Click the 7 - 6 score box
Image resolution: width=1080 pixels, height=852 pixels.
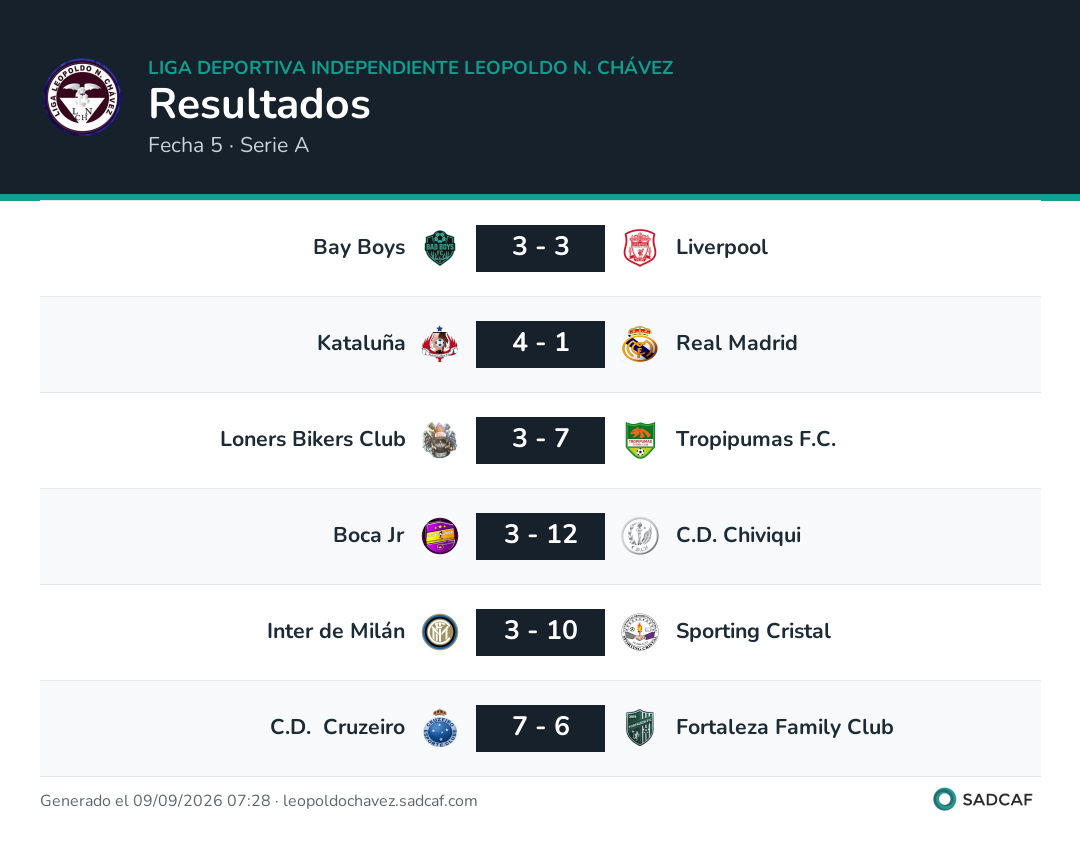(x=540, y=728)
